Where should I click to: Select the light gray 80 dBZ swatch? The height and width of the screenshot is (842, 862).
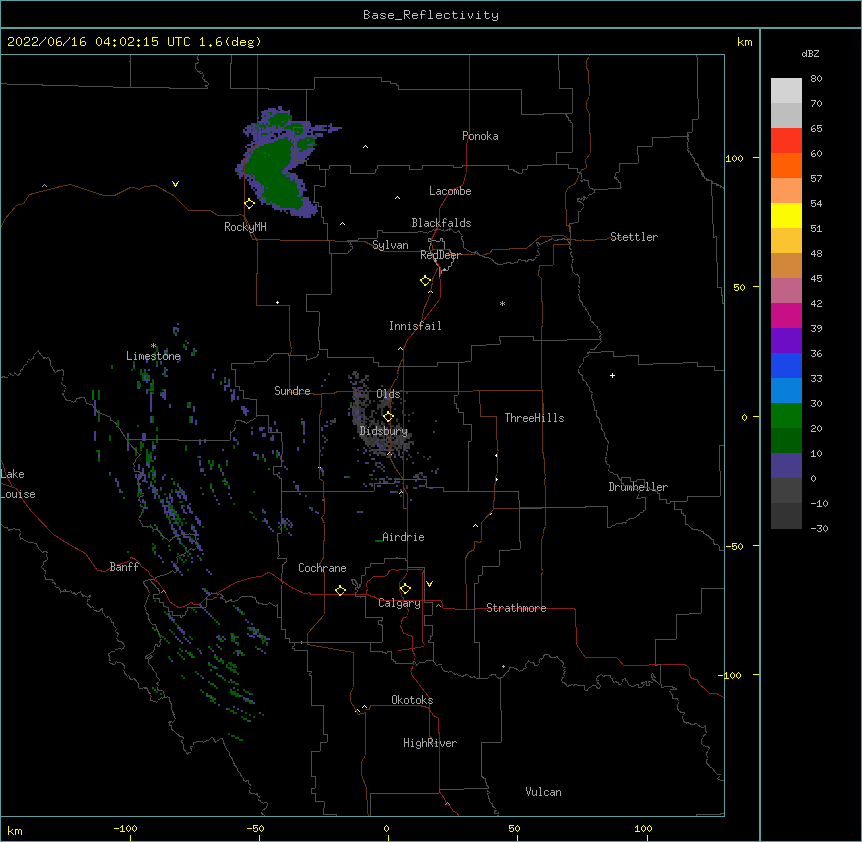click(x=786, y=91)
